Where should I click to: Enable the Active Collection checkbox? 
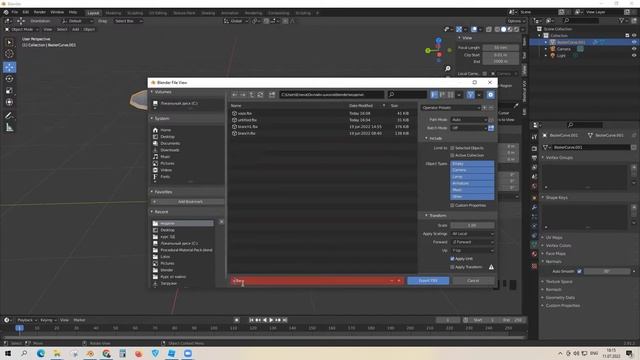[452, 155]
